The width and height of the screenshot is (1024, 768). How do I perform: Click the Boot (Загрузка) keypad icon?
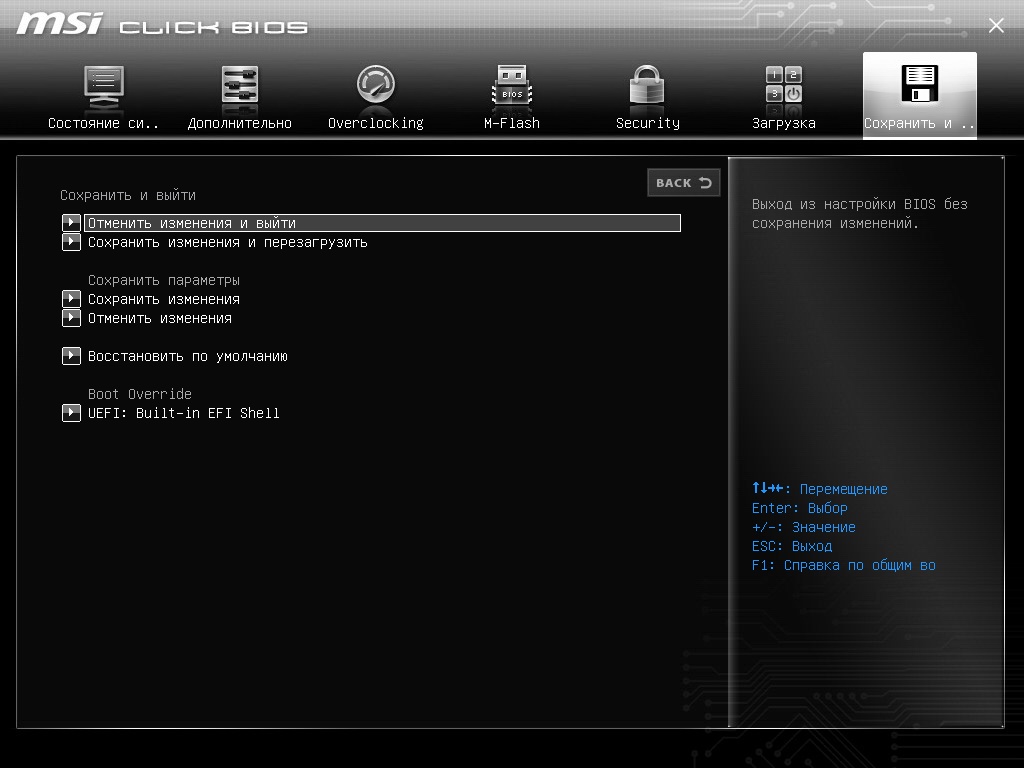pyautogui.click(x=784, y=84)
